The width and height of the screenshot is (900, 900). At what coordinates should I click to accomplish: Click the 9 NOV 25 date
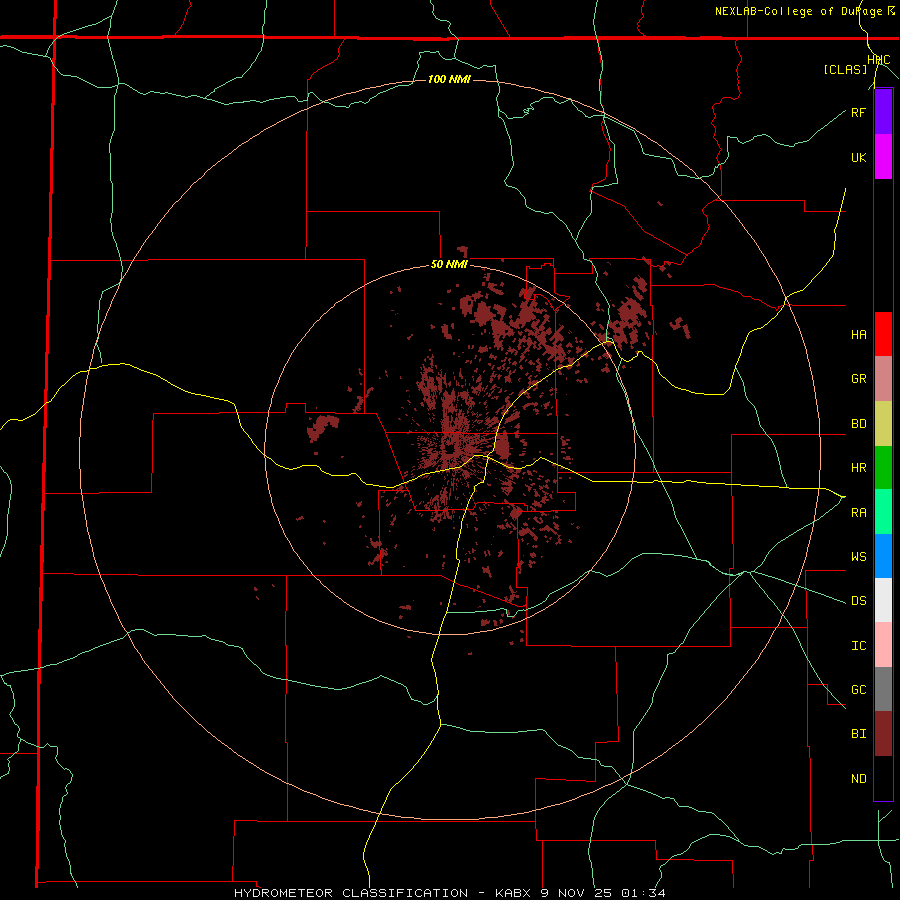[x=576, y=893]
